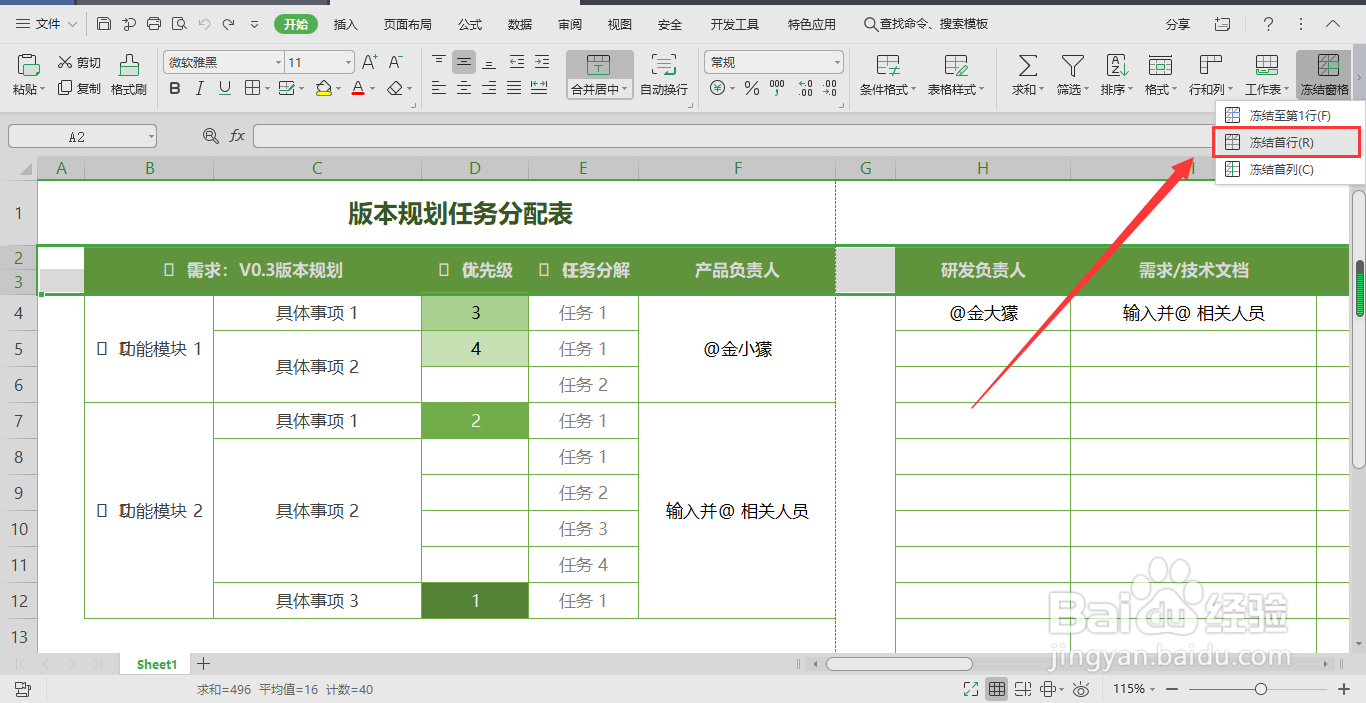Image resolution: width=1366 pixels, height=703 pixels.
Task: Switch to page layout view in status bar
Action: pos(1022,689)
